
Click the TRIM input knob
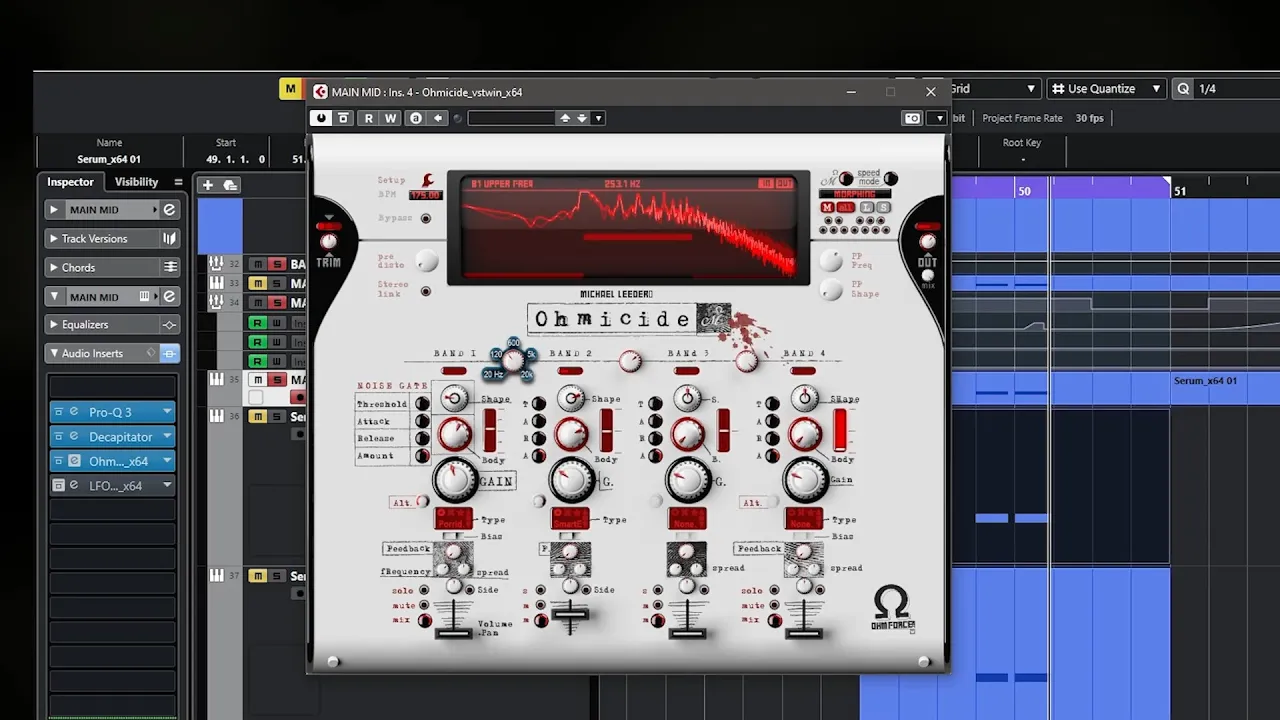(328, 241)
